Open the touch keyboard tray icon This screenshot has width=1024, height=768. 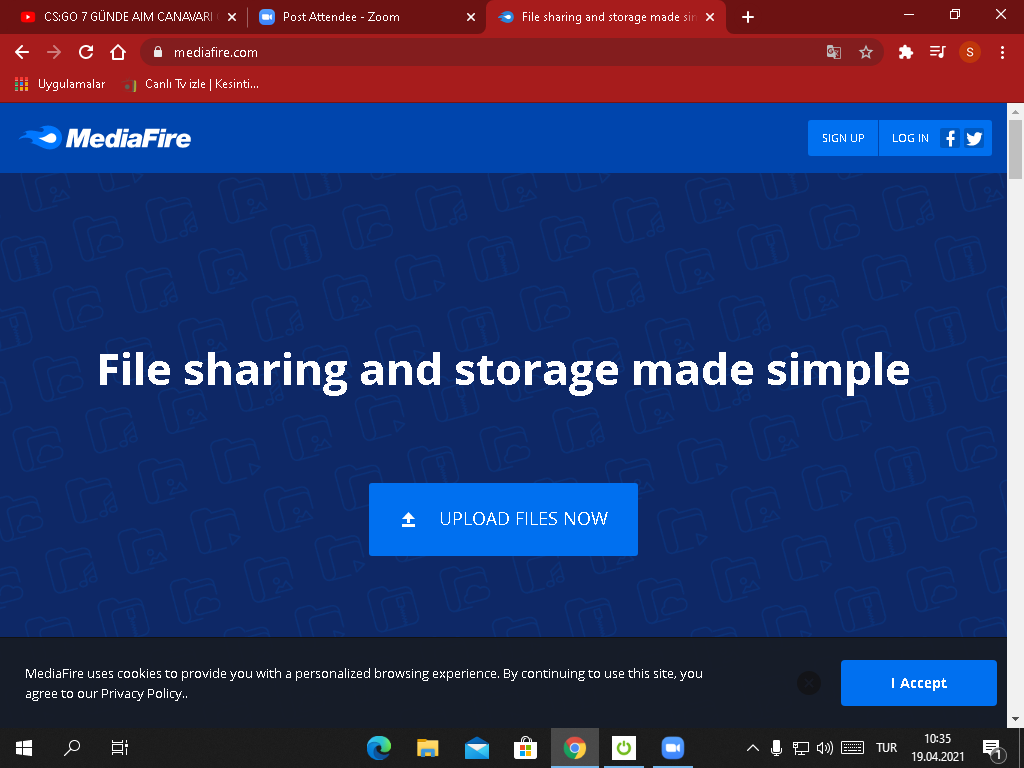click(852, 748)
